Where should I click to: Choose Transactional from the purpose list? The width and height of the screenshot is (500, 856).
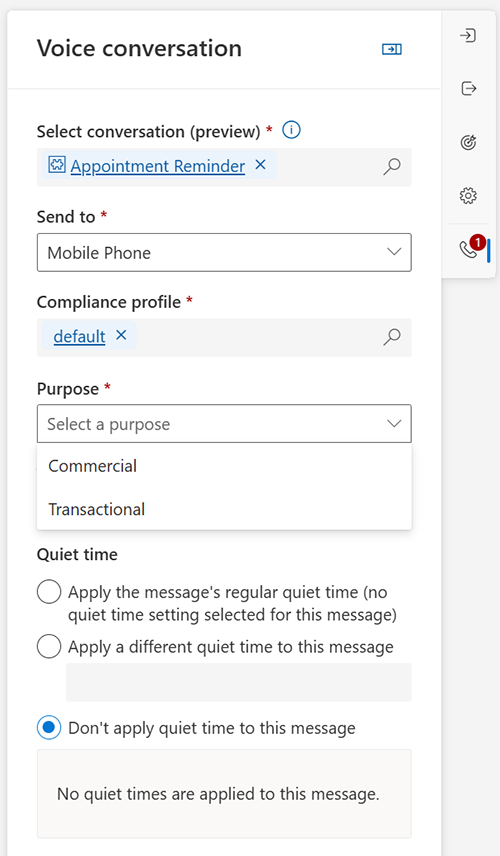pyautogui.click(x=224, y=509)
